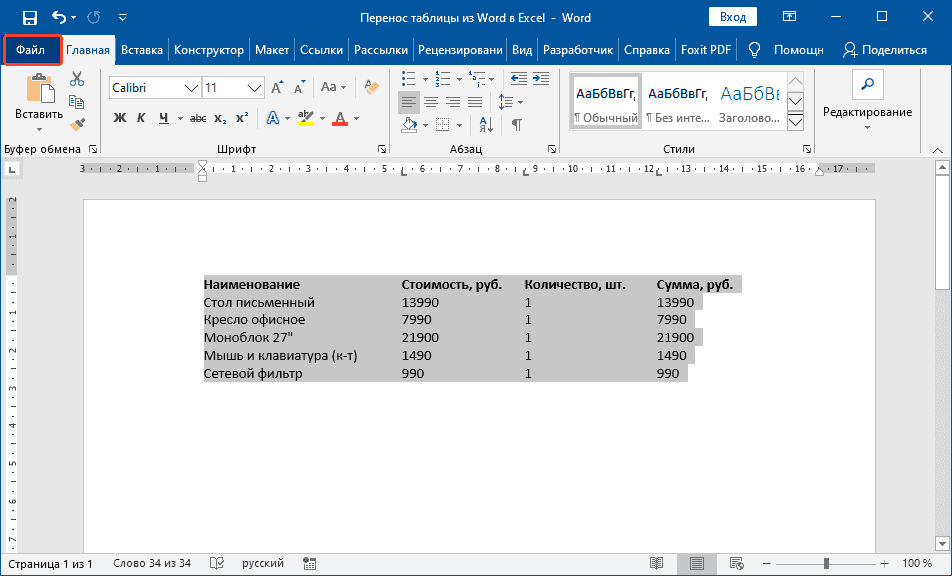Click русский language indicator in status bar
This screenshot has height=576, width=952.
[262, 563]
